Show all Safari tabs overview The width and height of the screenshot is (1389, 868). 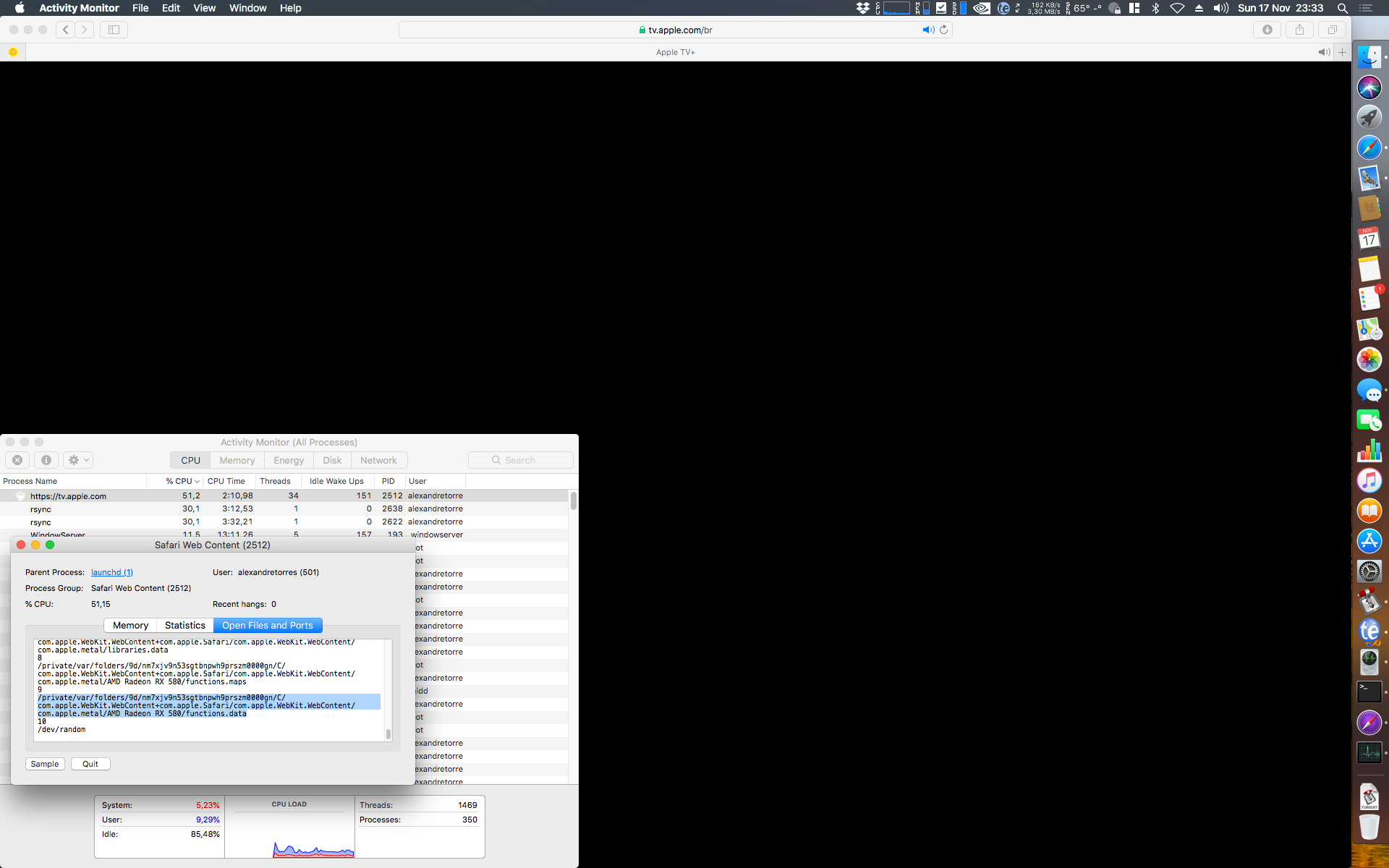[x=1332, y=30]
